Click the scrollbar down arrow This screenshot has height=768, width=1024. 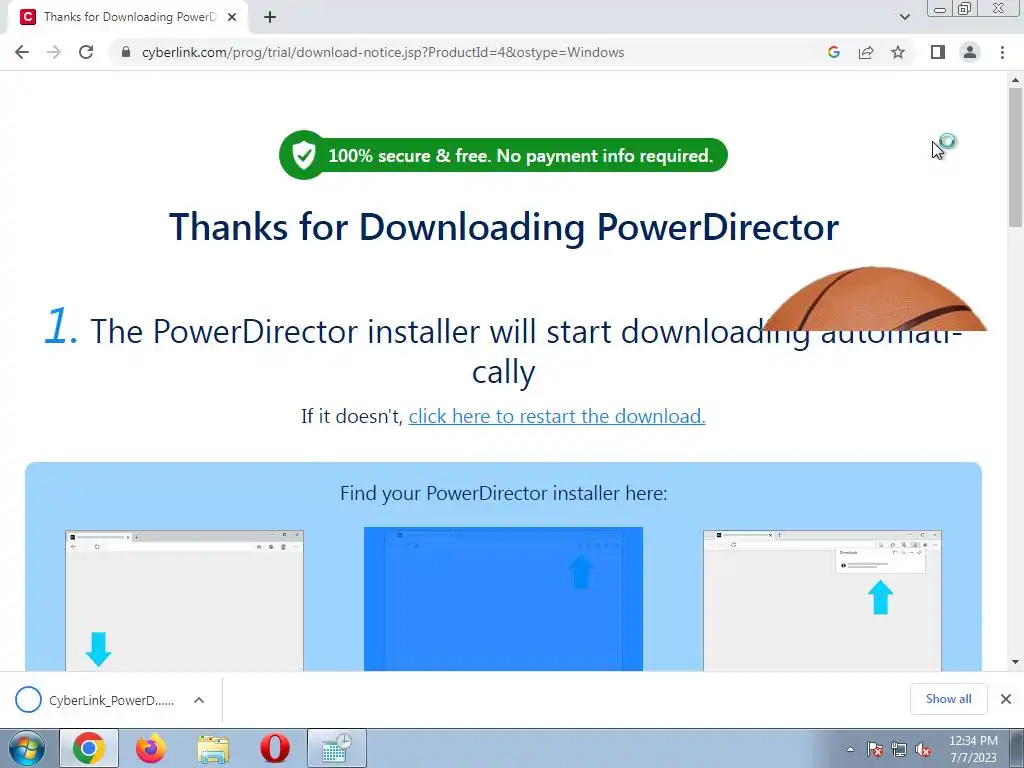point(1015,662)
